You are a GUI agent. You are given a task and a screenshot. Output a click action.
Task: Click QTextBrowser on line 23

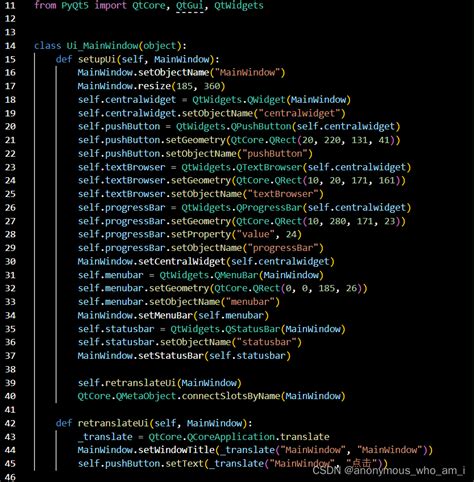tap(269, 167)
